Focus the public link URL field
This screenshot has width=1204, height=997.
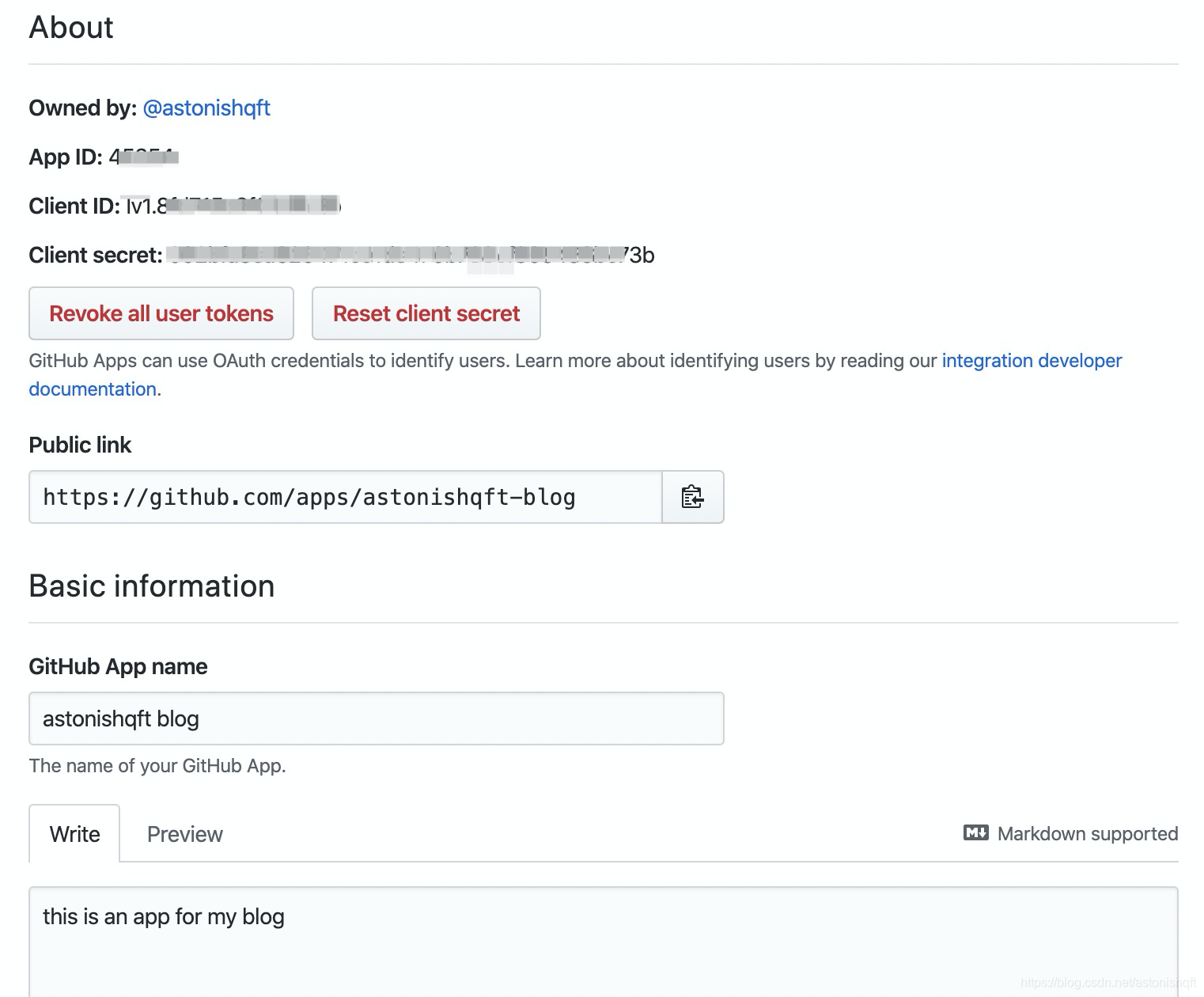346,497
